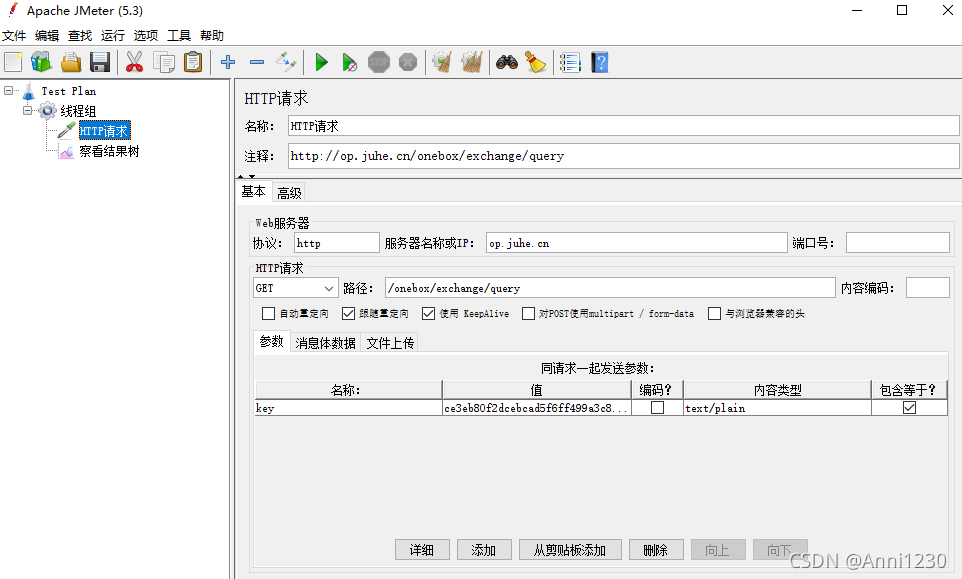Open the 选项 menu

tap(146, 36)
